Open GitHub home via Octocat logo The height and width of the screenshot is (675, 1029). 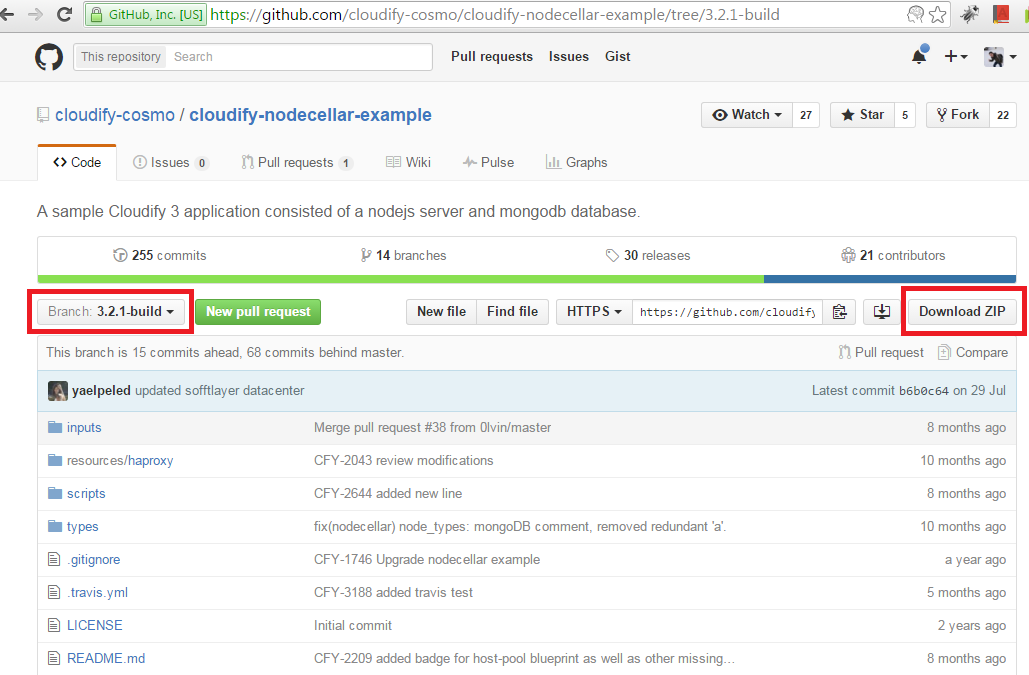pos(49,57)
